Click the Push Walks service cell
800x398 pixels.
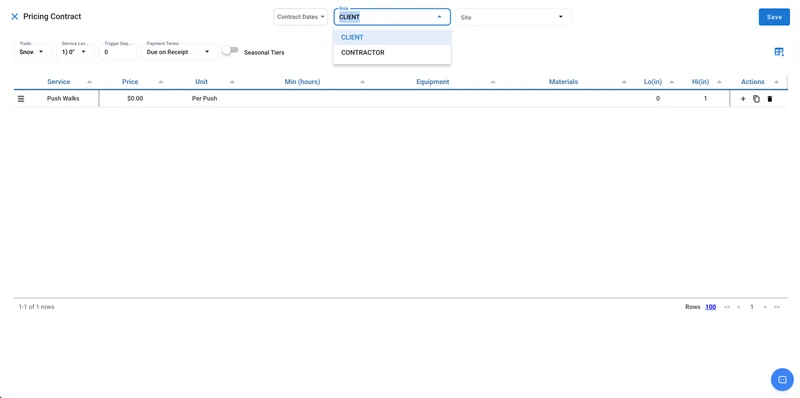point(63,98)
